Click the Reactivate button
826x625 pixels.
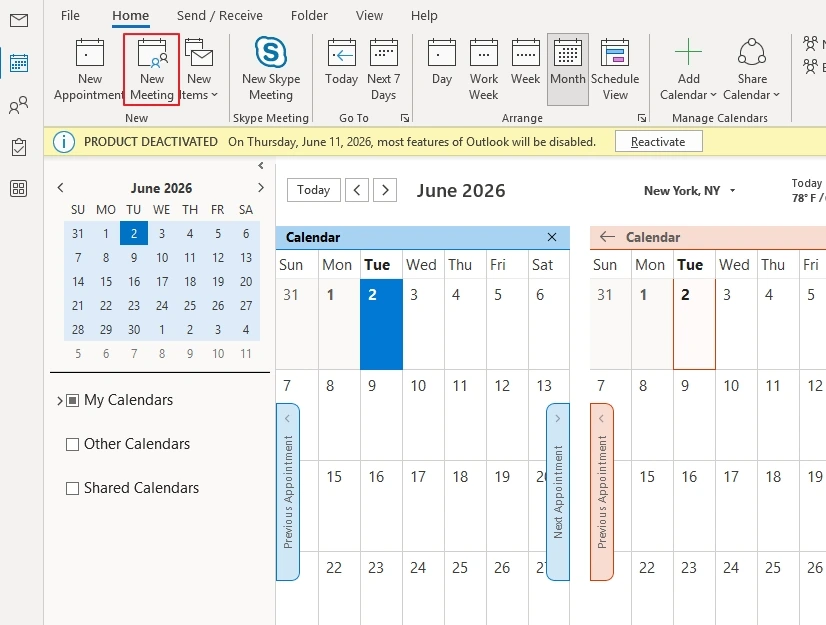click(x=658, y=142)
